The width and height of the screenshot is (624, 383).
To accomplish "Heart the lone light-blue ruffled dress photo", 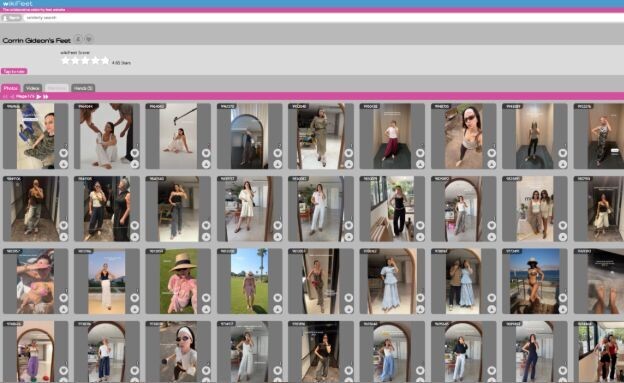I will [420, 298].
